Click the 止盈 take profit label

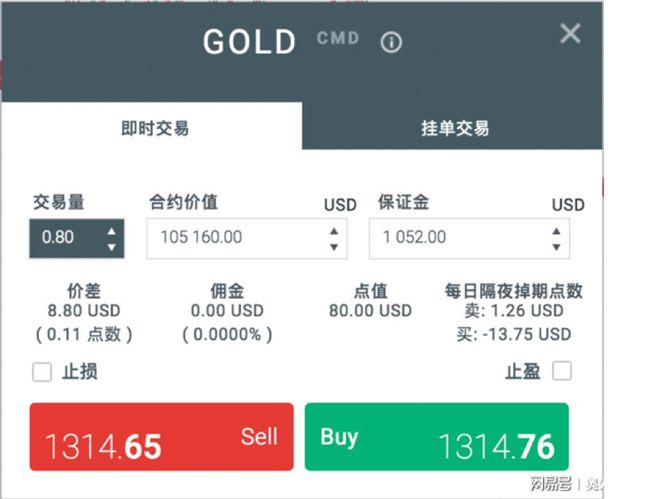point(522,371)
